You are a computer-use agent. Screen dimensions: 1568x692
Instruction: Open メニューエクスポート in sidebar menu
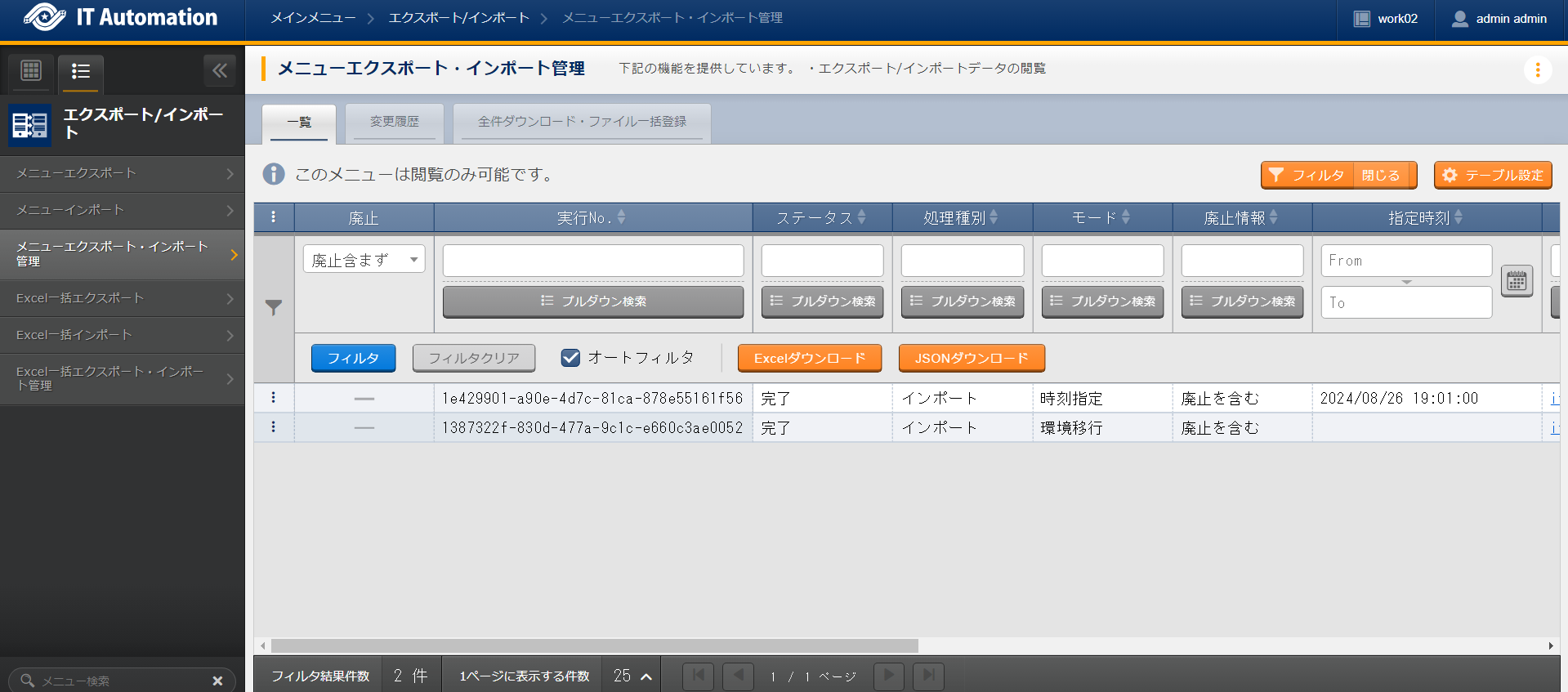(123, 173)
